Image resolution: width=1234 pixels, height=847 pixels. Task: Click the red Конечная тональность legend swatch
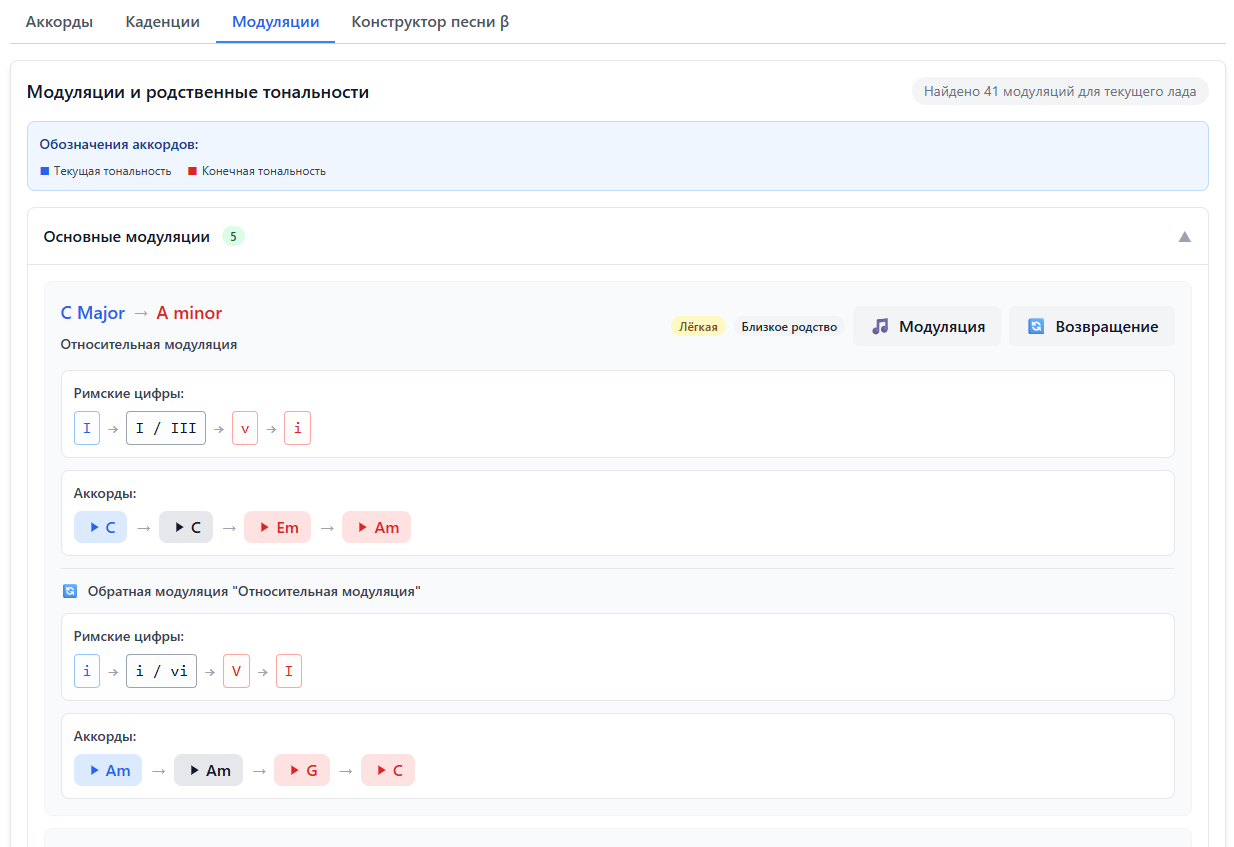pos(192,171)
